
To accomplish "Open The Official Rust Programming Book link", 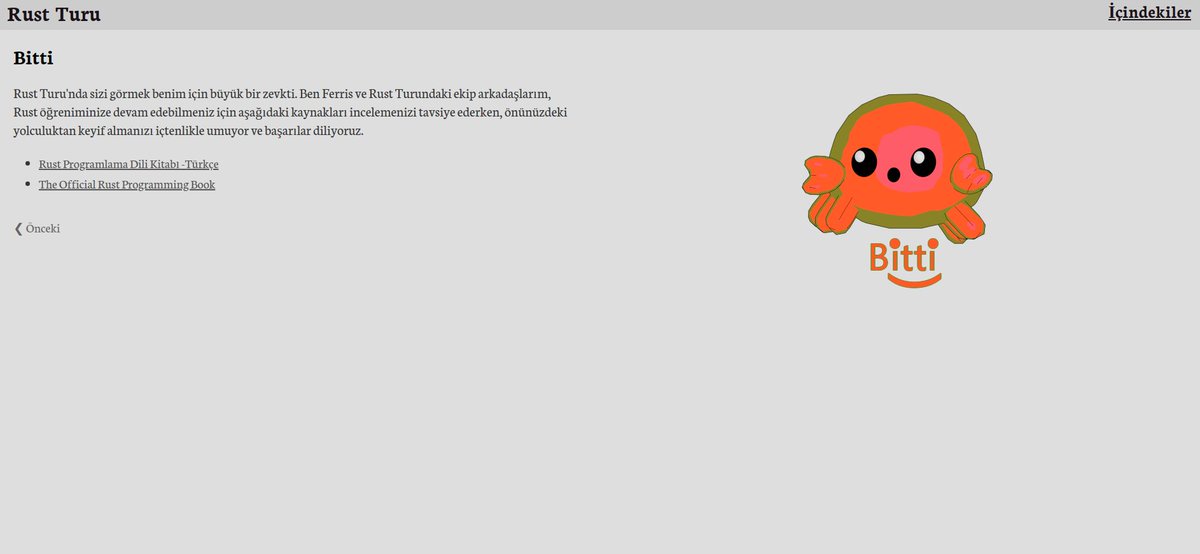I will (x=127, y=185).
